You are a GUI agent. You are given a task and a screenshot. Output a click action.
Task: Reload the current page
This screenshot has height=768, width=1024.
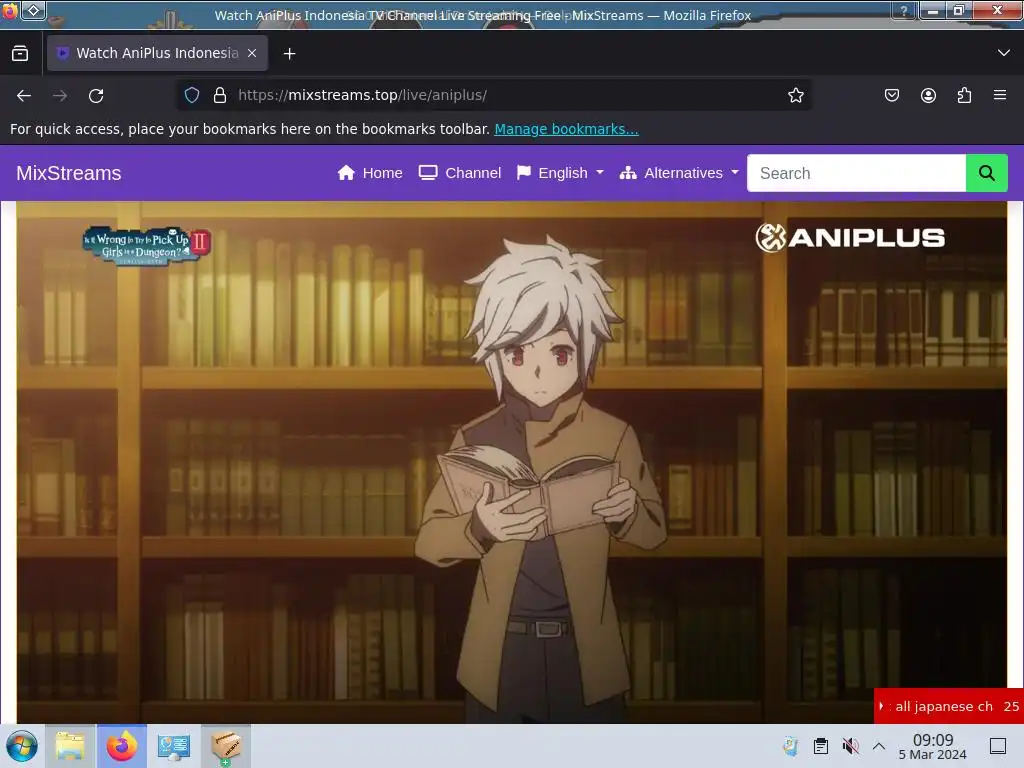96,95
